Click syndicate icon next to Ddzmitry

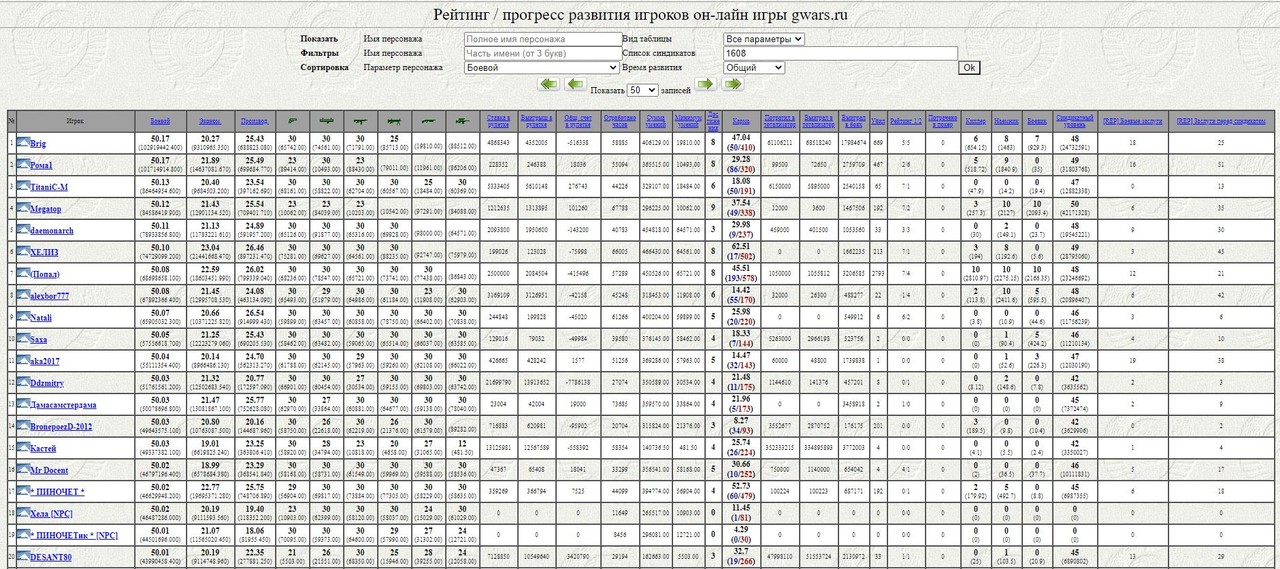[23, 383]
